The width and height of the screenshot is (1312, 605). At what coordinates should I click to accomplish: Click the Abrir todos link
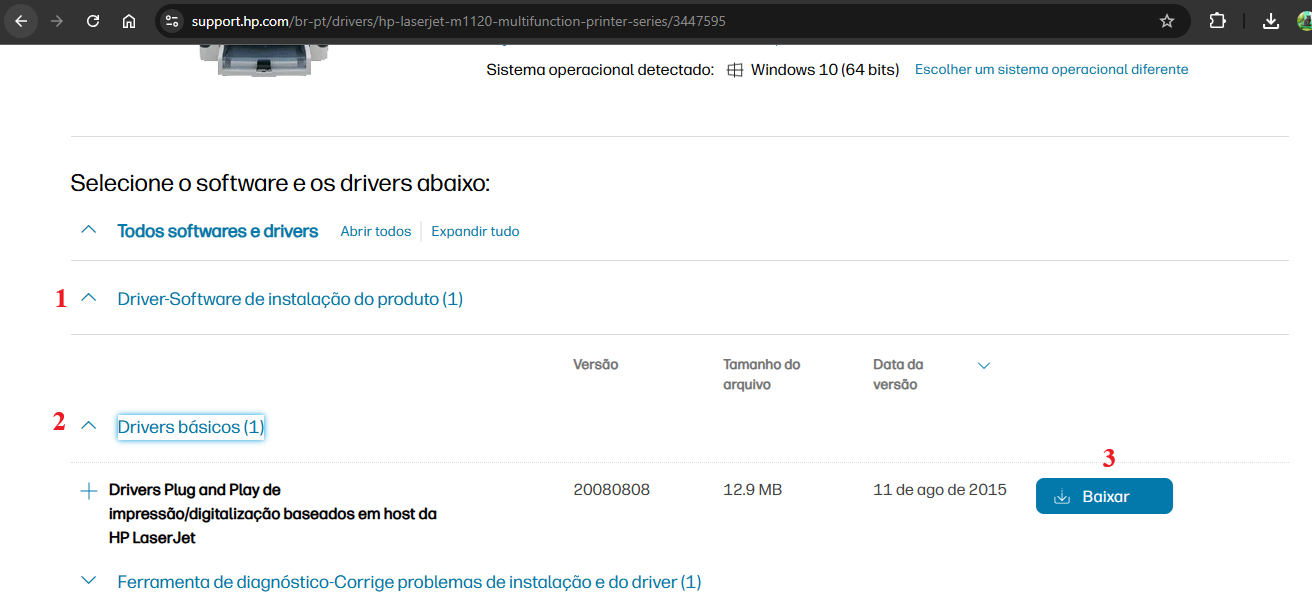(376, 231)
